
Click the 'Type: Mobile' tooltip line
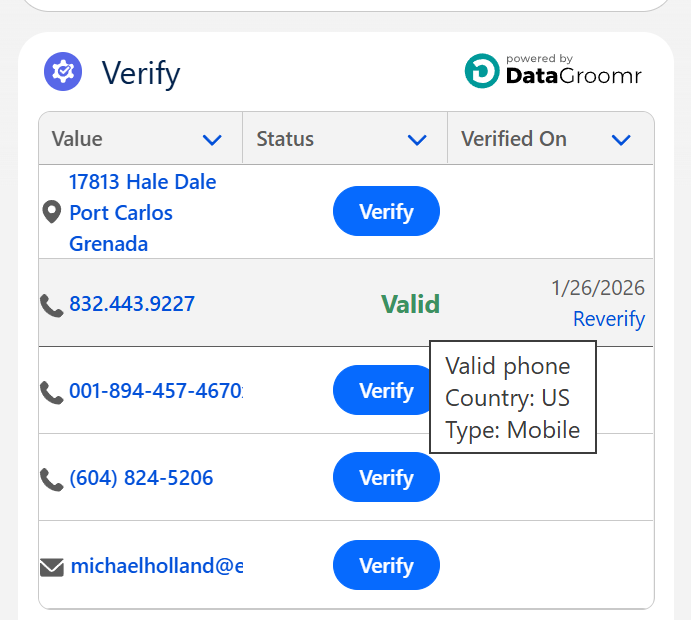(513, 430)
